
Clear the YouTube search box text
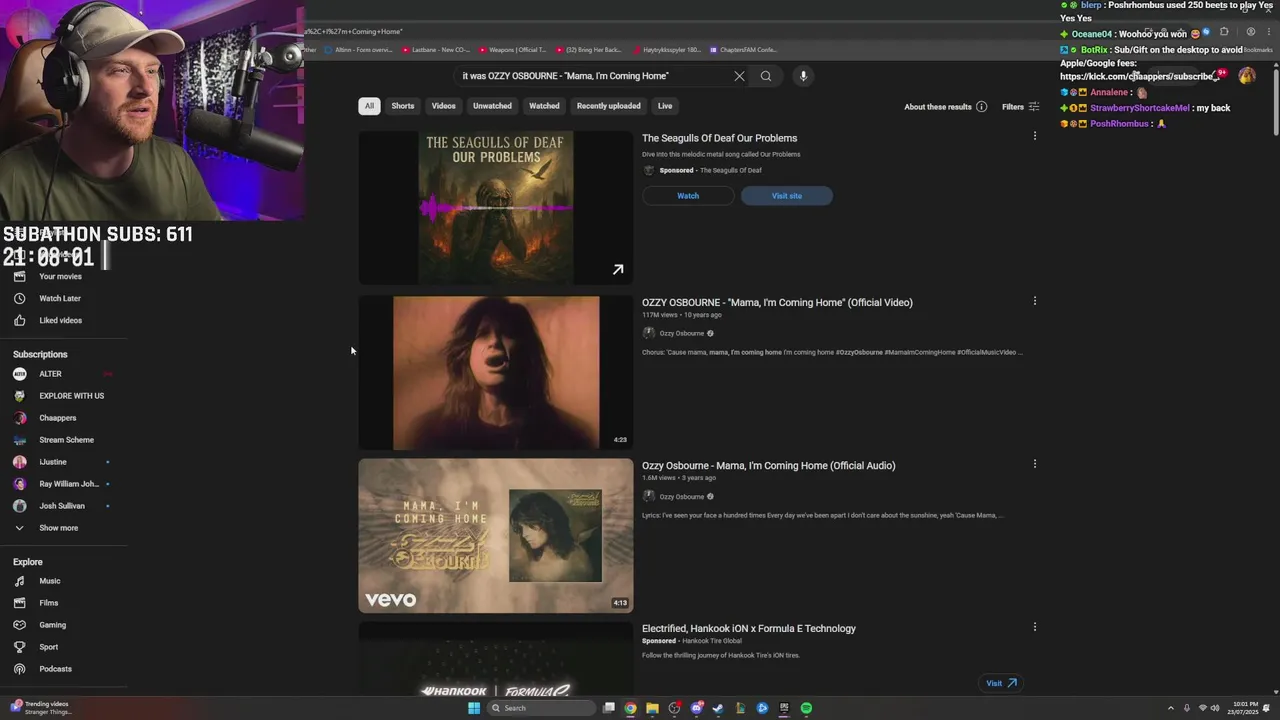click(x=739, y=76)
